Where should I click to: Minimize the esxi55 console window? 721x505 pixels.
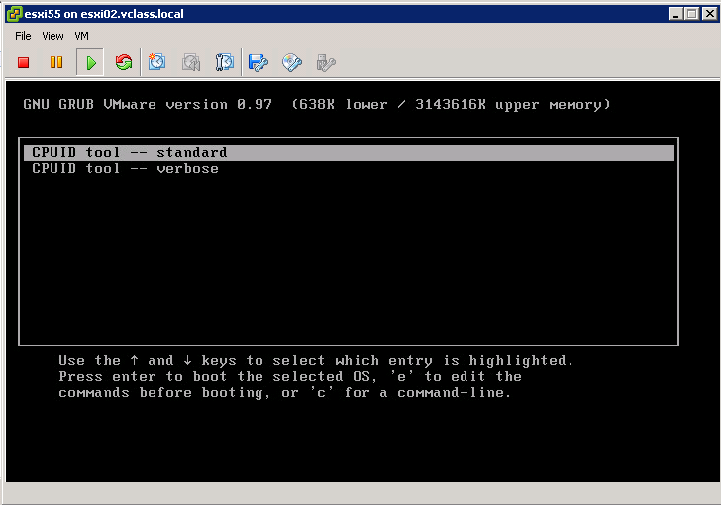pos(675,14)
